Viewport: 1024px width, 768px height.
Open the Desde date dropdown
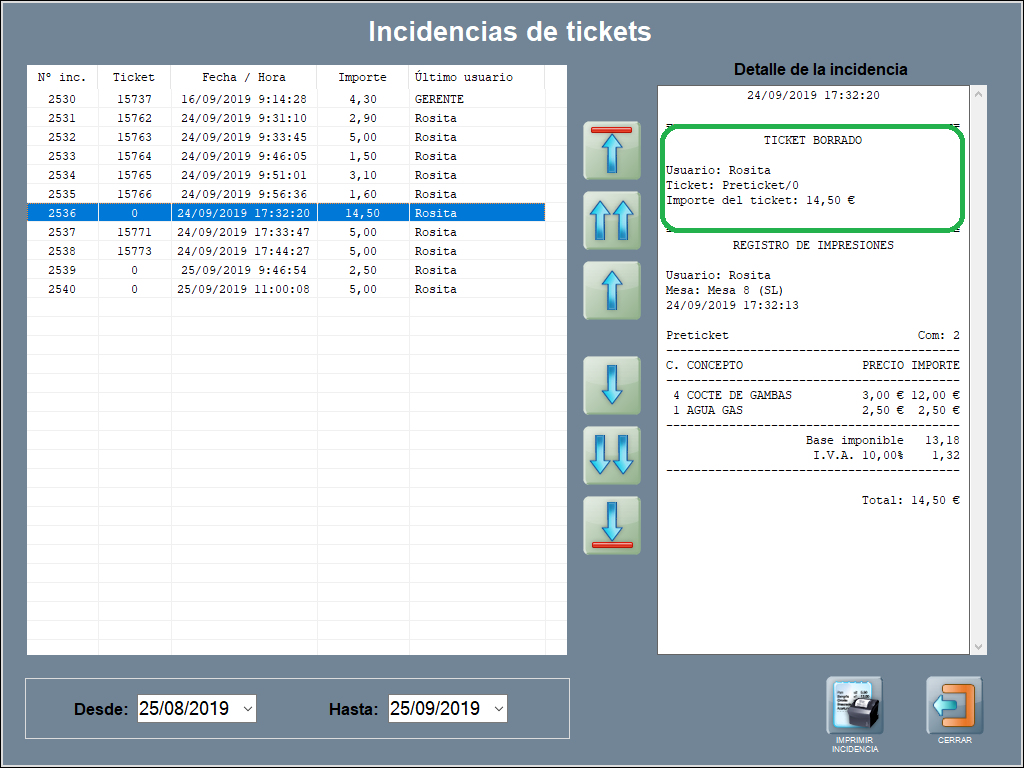click(248, 709)
